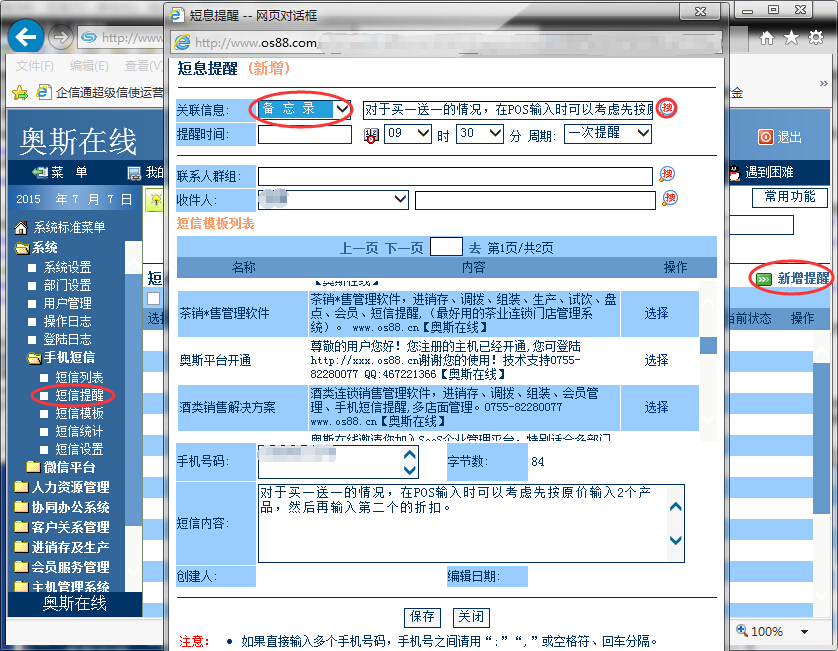Click the search icon in the 收件人 row

(670, 198)
